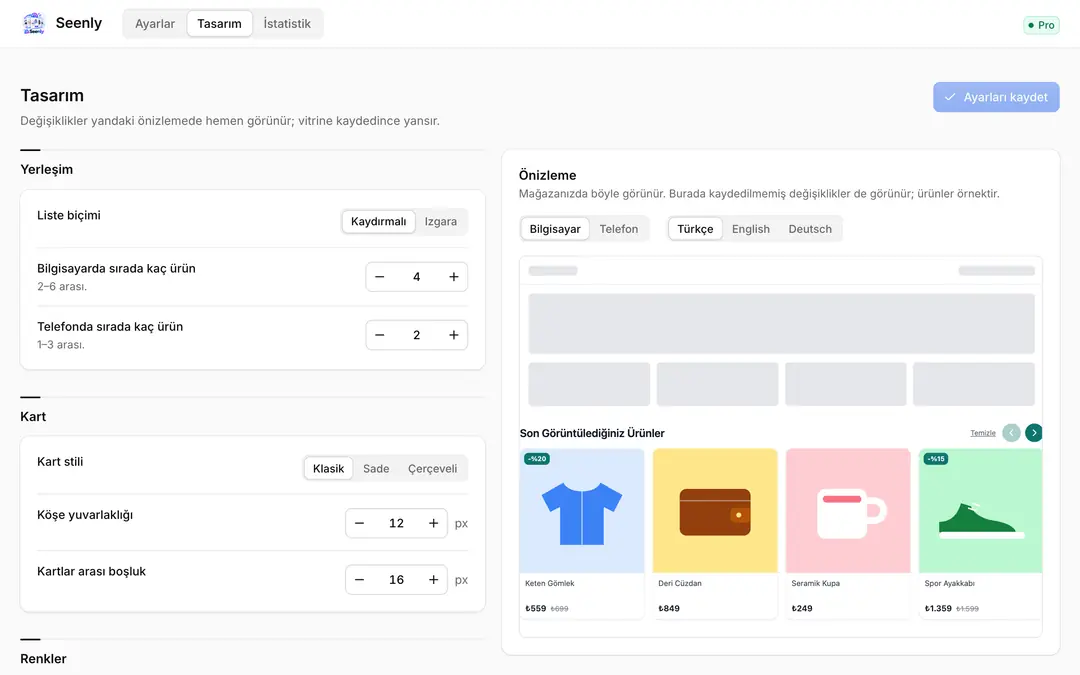Click the corner radius field showing 12

tap(396, 523)
